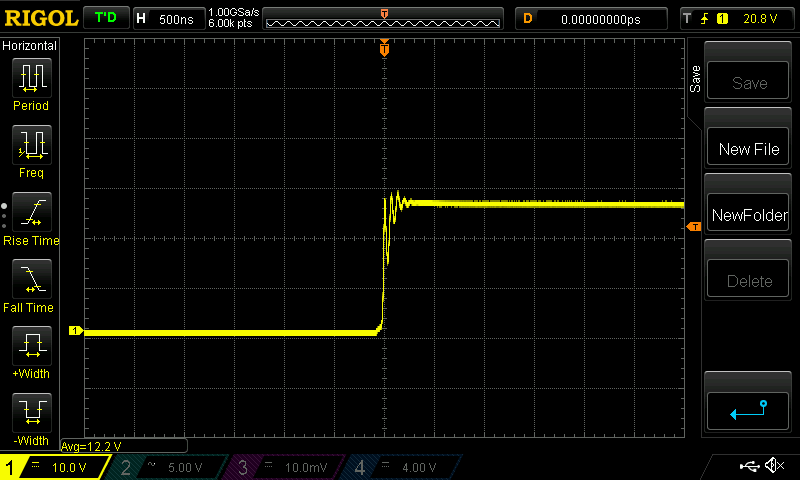Select the Freq measurement icon

click(30, 146)
